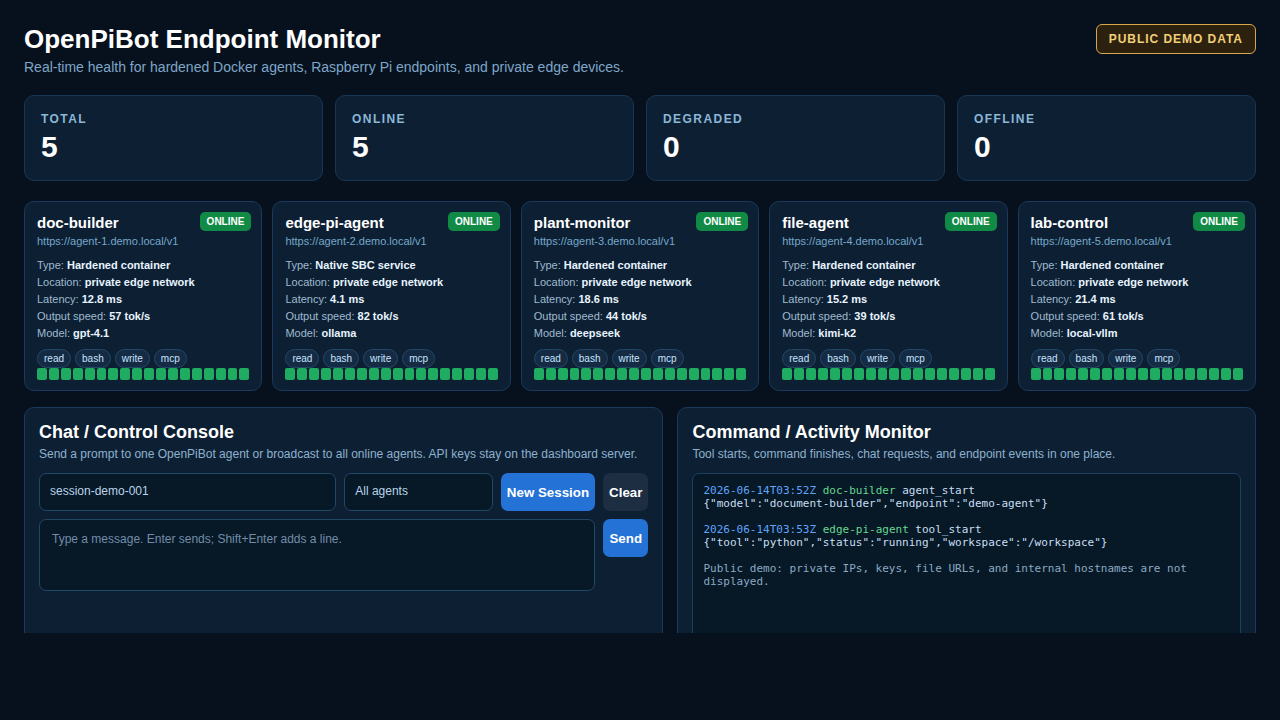Clear the chat console
This screenshot has width=1280, height=720.
coord(625,492)
